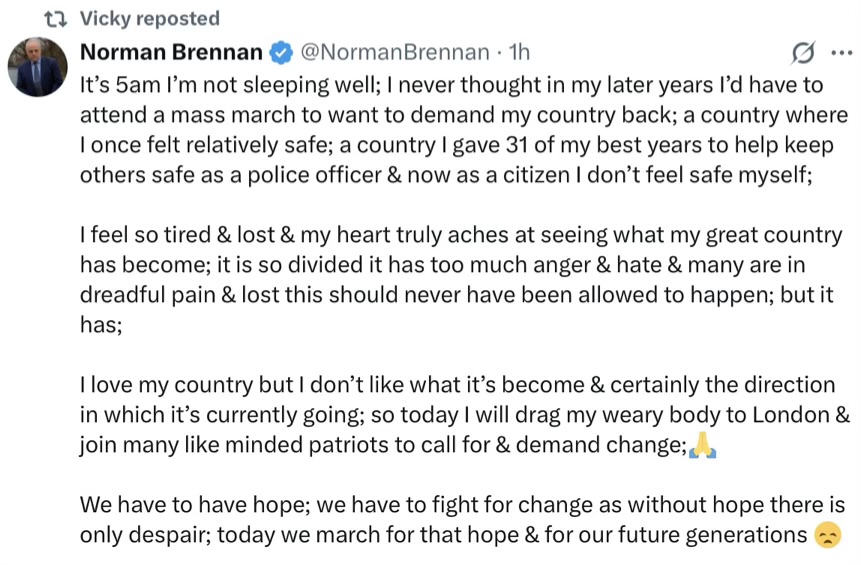The image size is (861, 565).
Task: Click the blue verified checkmark badge
Action: coord(281,53)
